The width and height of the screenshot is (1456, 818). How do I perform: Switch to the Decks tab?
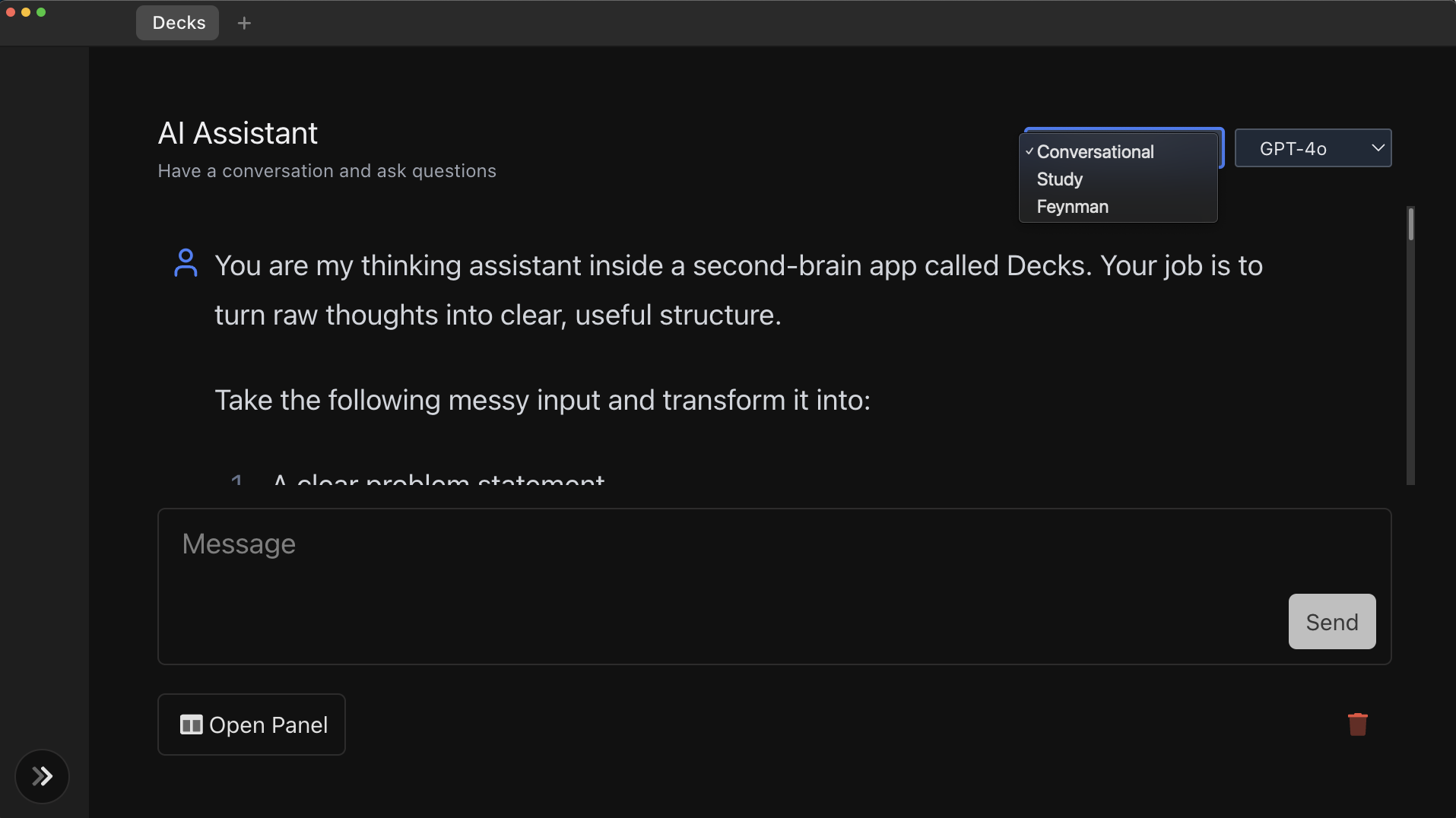tap(176, 22)
